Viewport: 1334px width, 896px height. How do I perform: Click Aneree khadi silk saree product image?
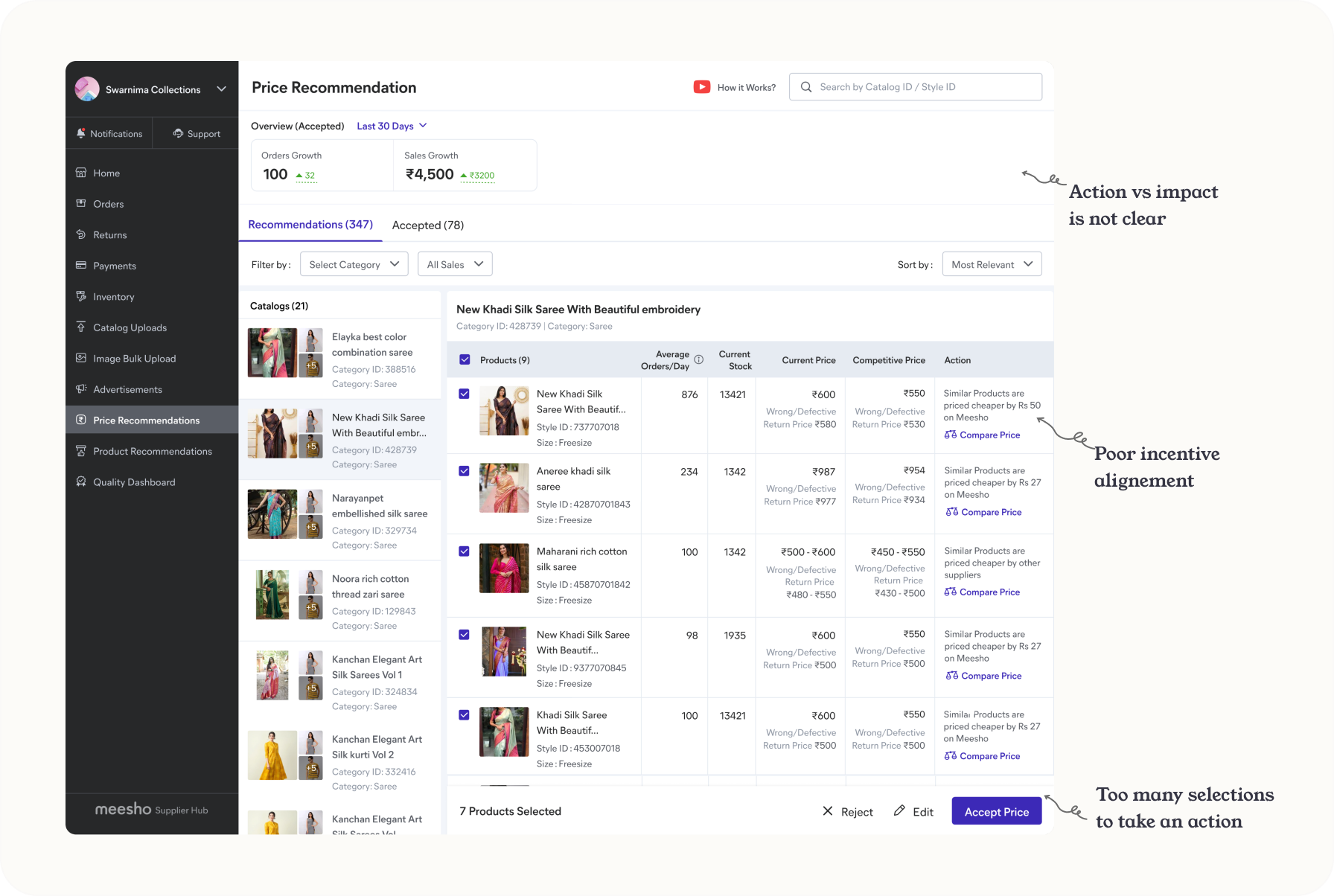point(504,488)
